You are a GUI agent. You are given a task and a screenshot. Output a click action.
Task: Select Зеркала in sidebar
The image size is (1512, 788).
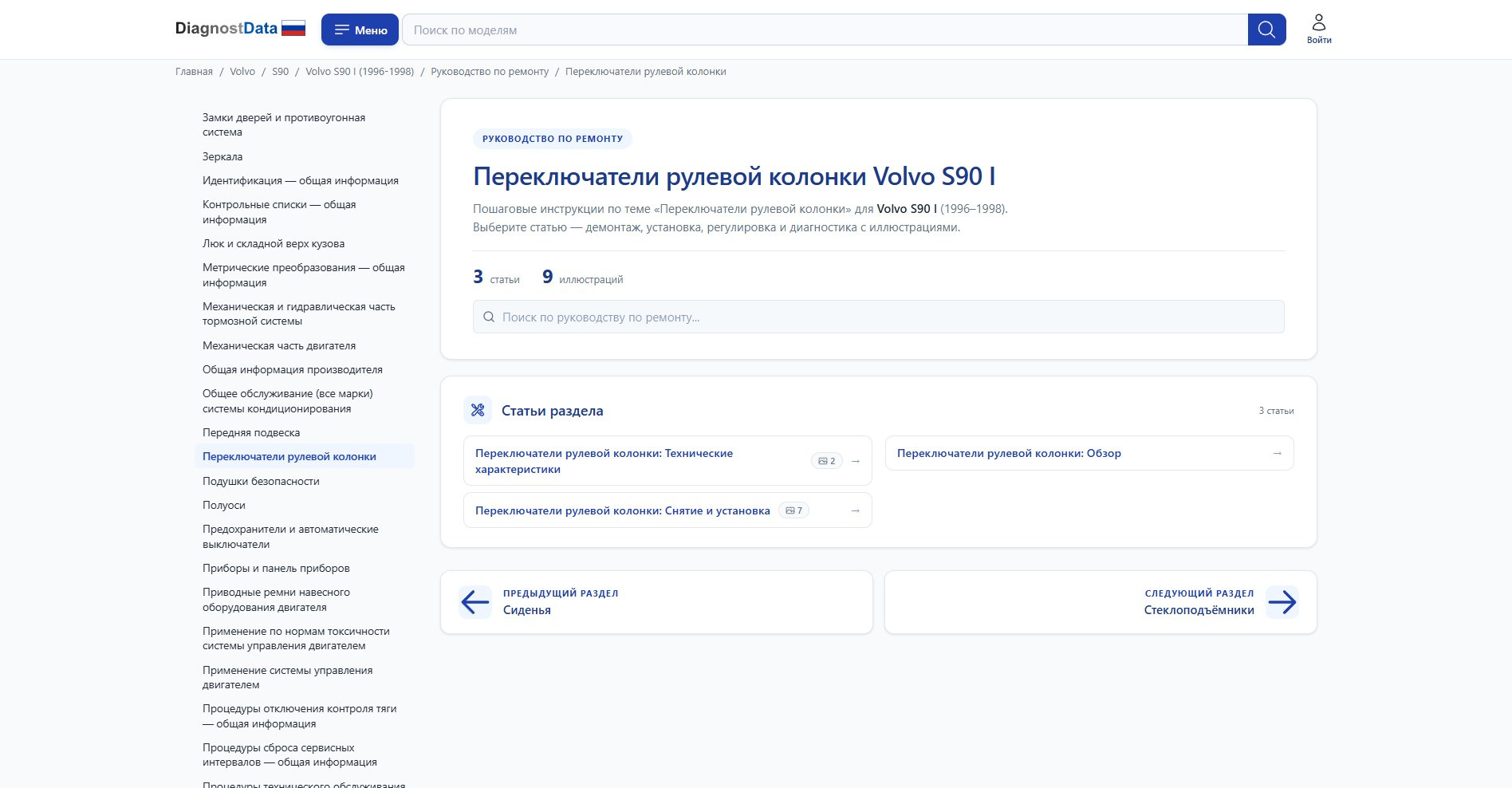[x=304, y=156]
